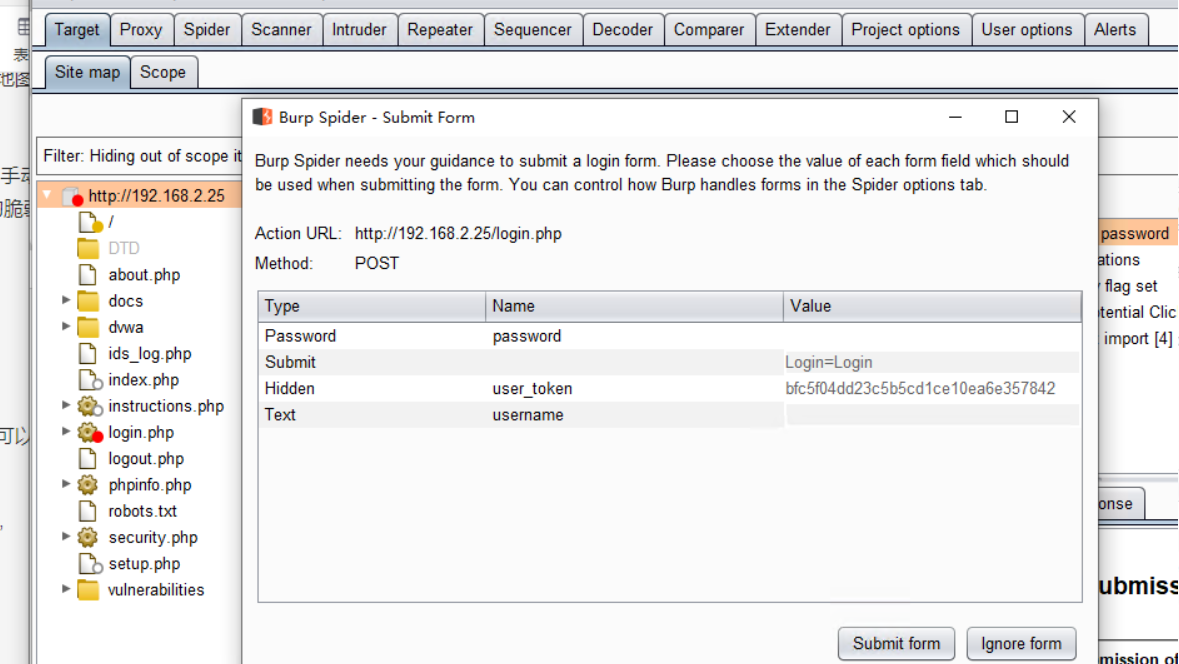
Task: Click the security.php gear icon
Action: click(x=88, y=537)
